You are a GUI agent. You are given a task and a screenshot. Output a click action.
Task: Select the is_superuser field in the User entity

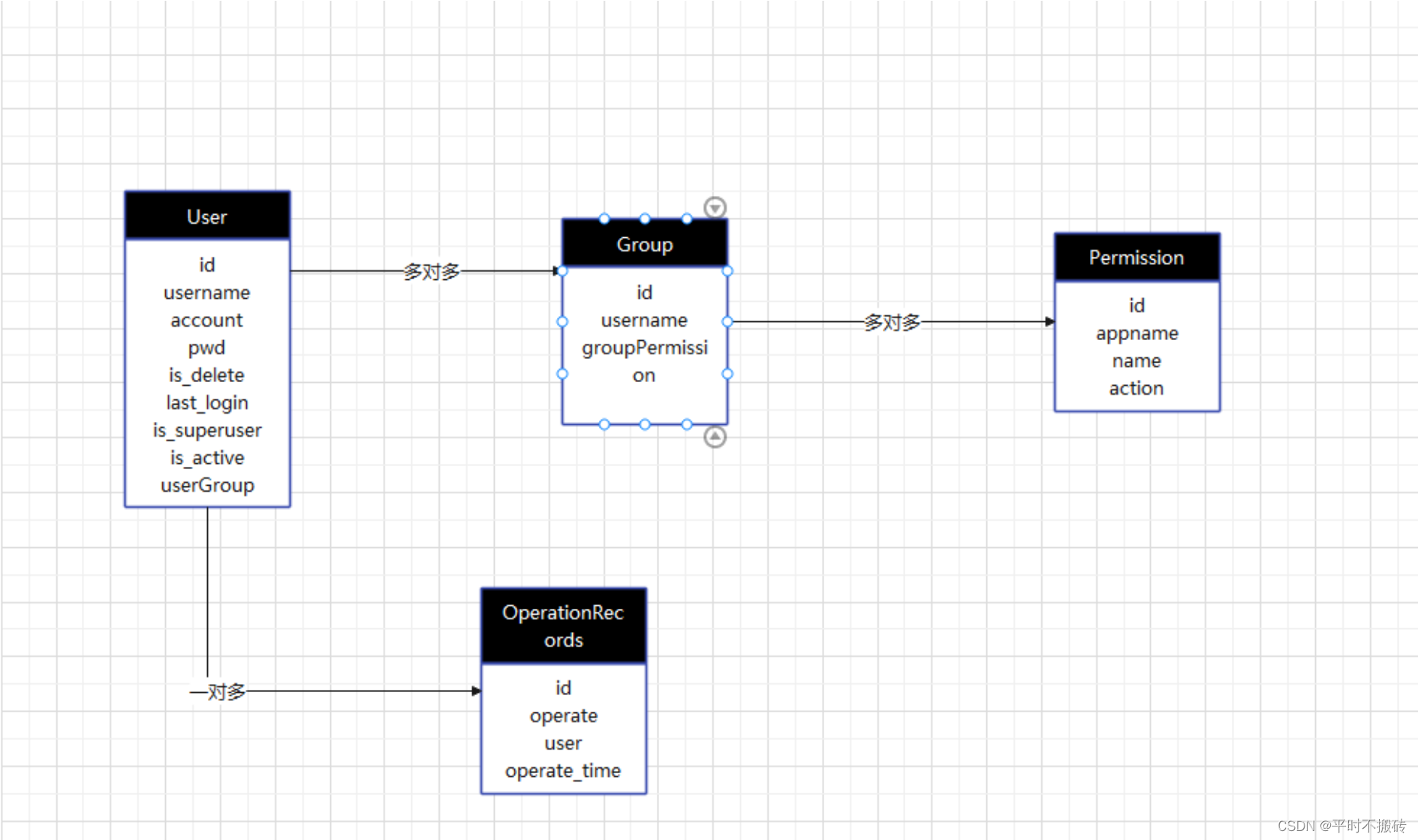(206, 429)
